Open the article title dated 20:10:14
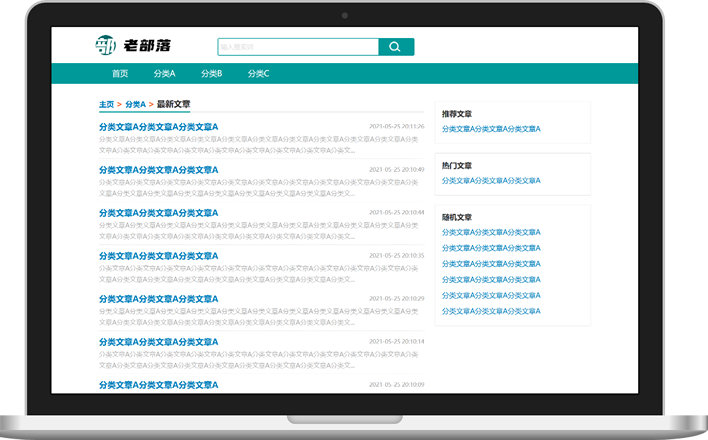The width and height of the screenshot is (708, 440). tap(158, 342)
